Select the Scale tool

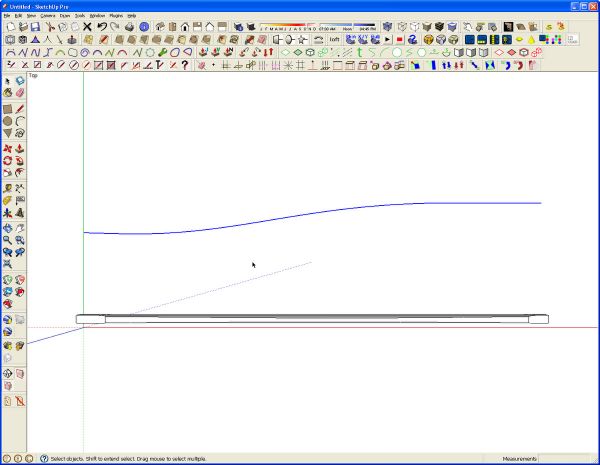click(x=8, y=173)
